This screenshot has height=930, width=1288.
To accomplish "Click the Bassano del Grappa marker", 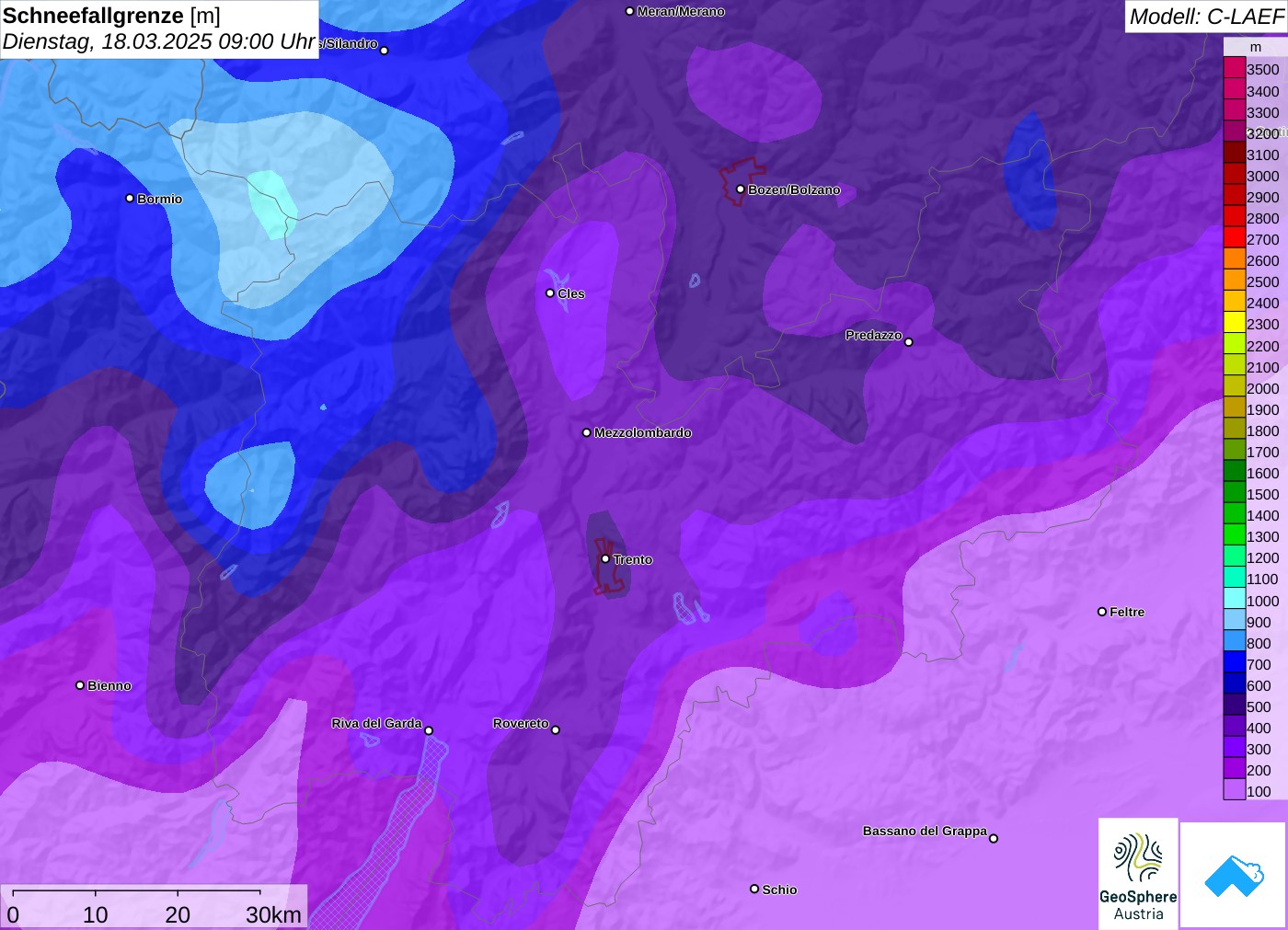I will pyautogui.click(x=994, y=838).
